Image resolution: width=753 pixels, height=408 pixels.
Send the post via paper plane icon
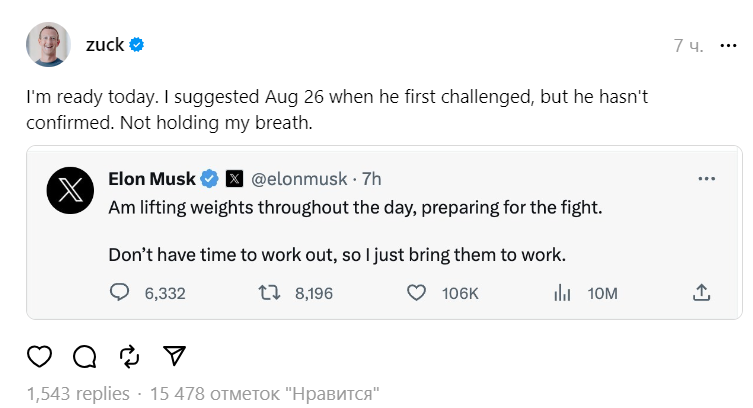click(173, 356)
